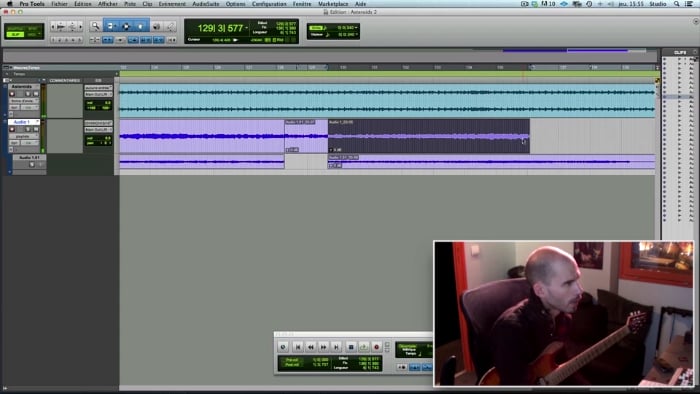Select the Zoomer magnifier tool
The image size is (700, 394).
[x=96, y=26]
